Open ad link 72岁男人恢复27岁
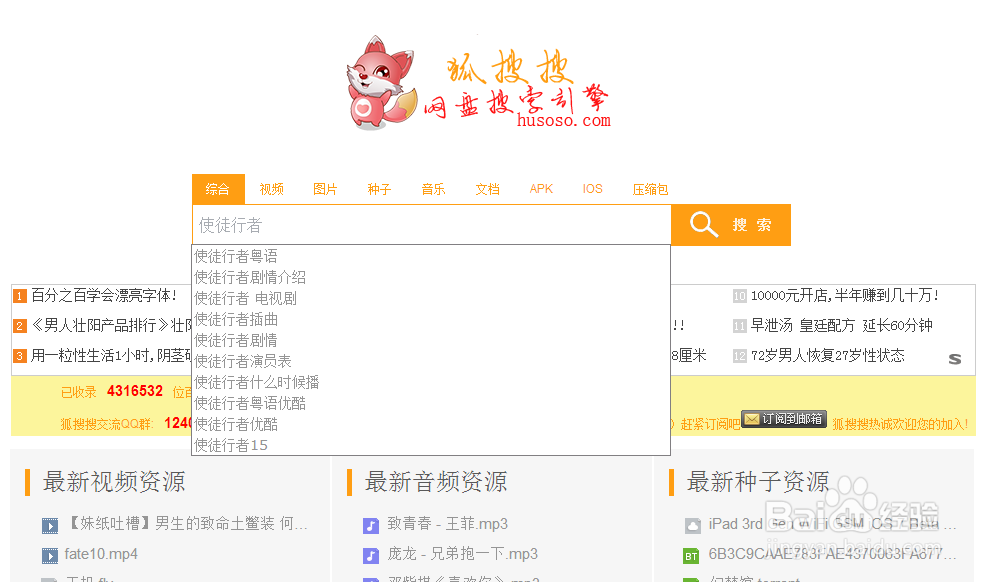 pyautogui.click(x=827, y=356)
